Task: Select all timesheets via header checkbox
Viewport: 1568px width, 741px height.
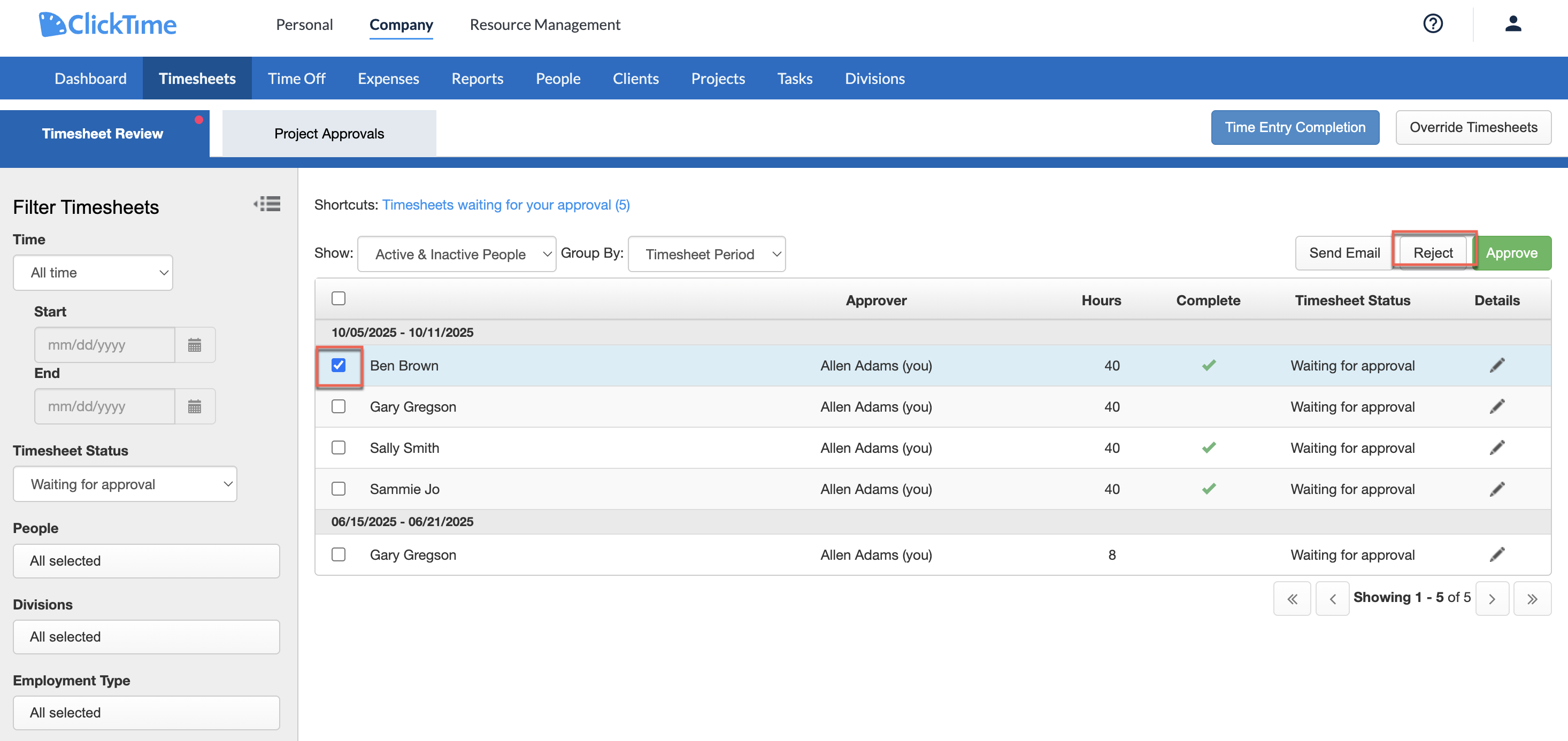Action: tap(339, 298)
